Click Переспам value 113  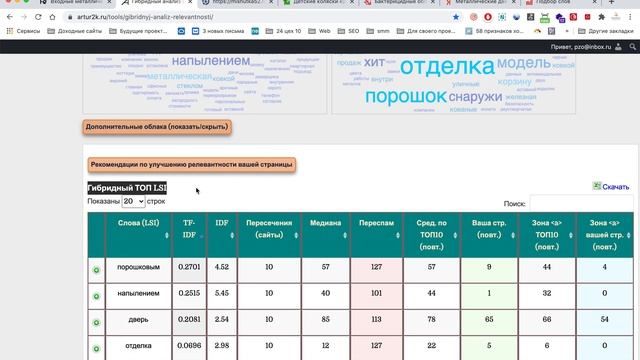point(376,319)
